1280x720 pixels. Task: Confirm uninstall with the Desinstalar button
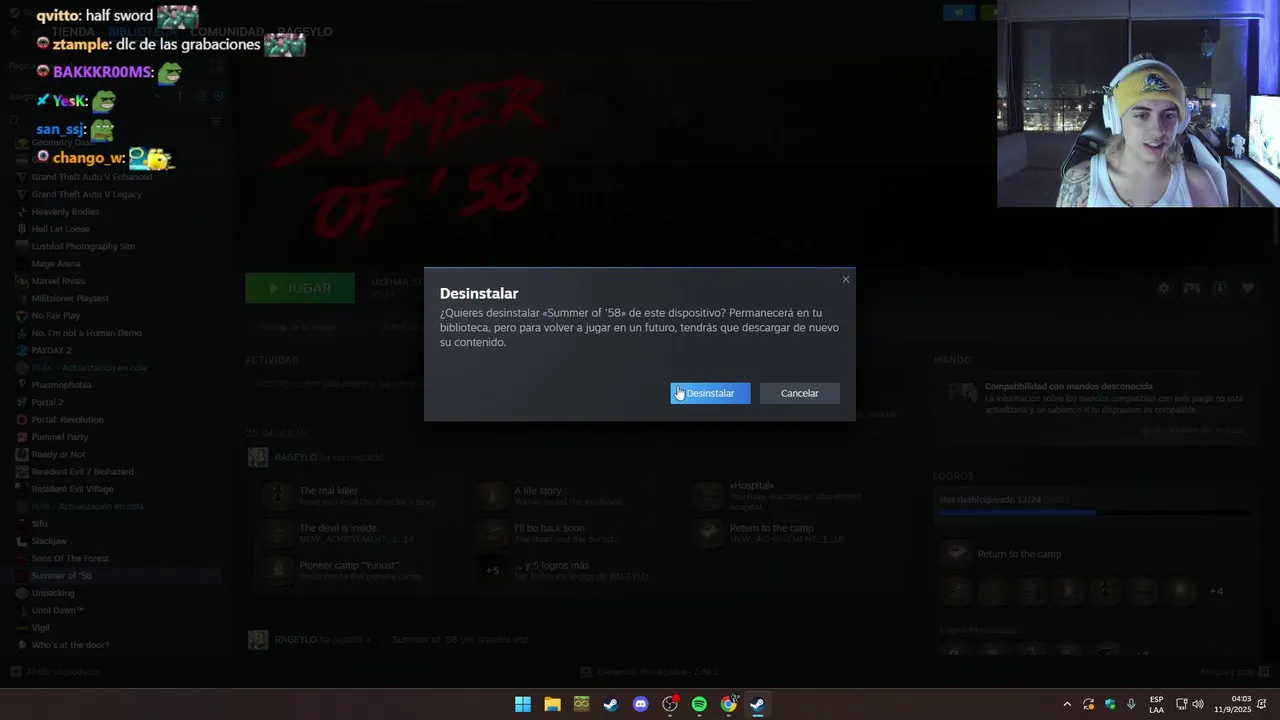pyautogui.click(x=710, y=393)
